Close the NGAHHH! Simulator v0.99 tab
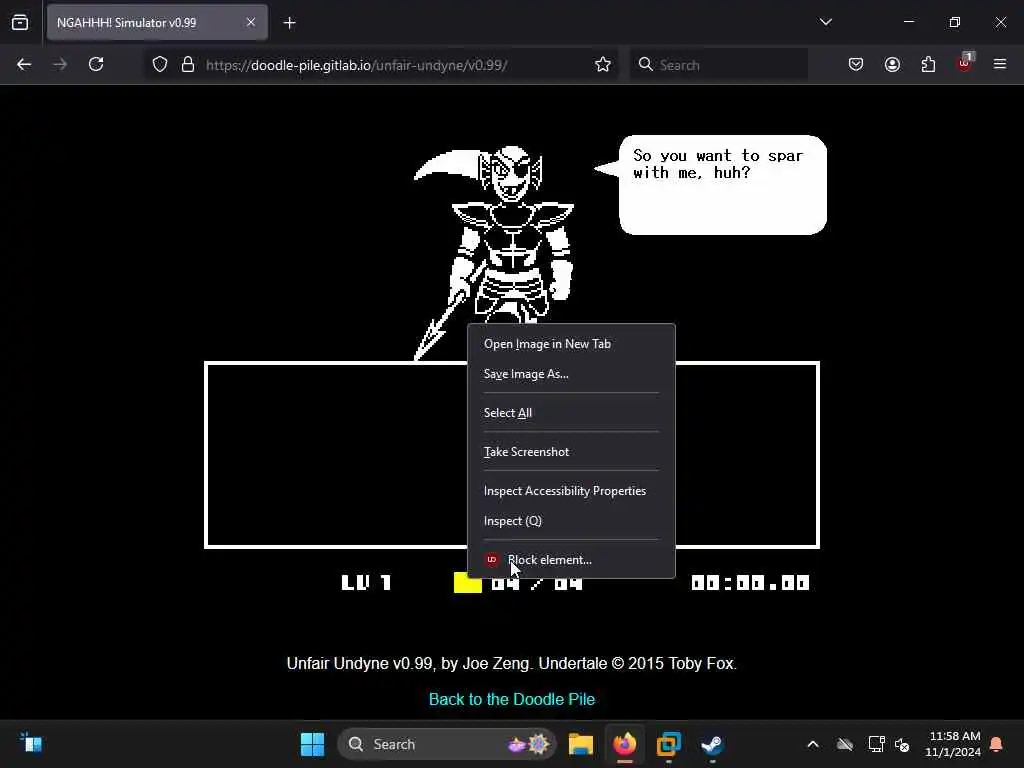 coord(251,22)
